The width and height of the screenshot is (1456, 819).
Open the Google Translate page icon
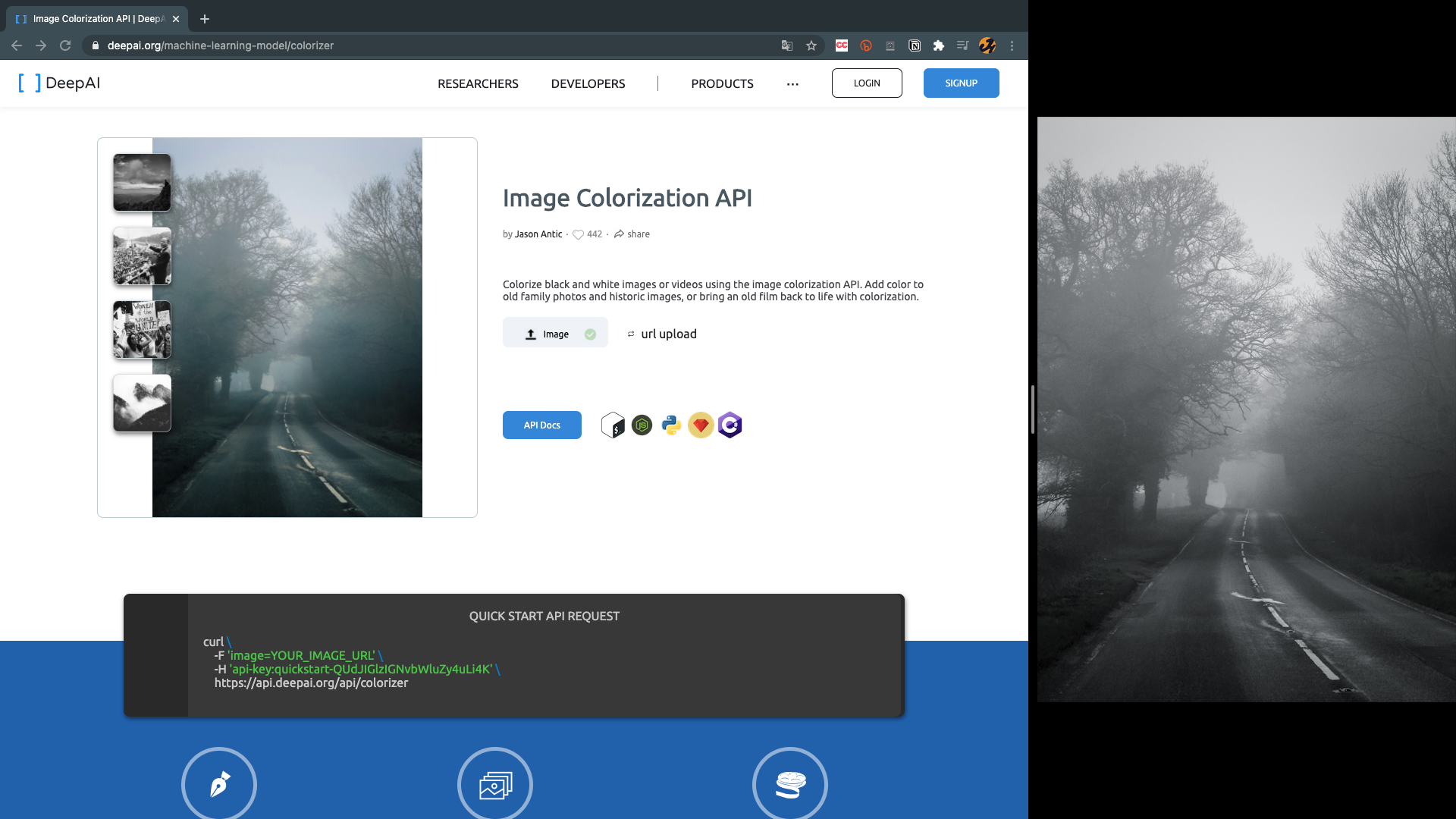[x=787, y=45]
